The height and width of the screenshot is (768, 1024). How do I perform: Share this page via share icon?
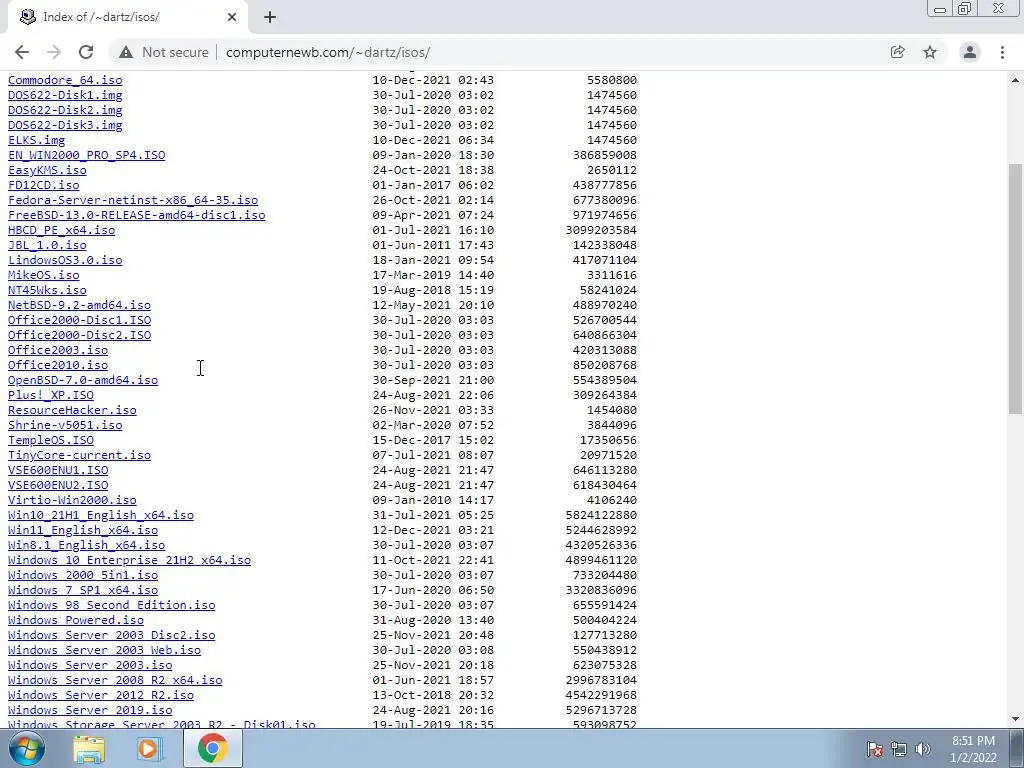[x=897, y=52]
